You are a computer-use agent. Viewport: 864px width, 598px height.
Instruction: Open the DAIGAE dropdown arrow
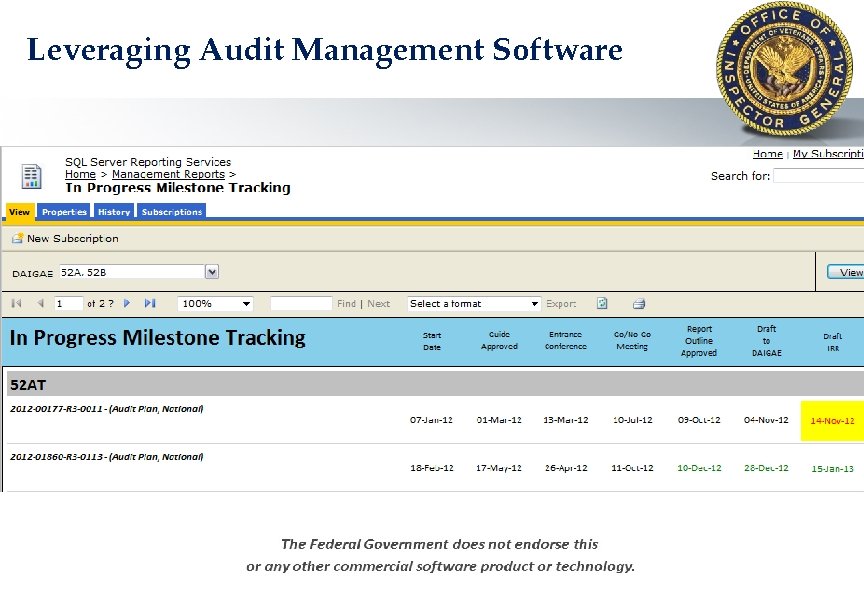pos(212,272)
